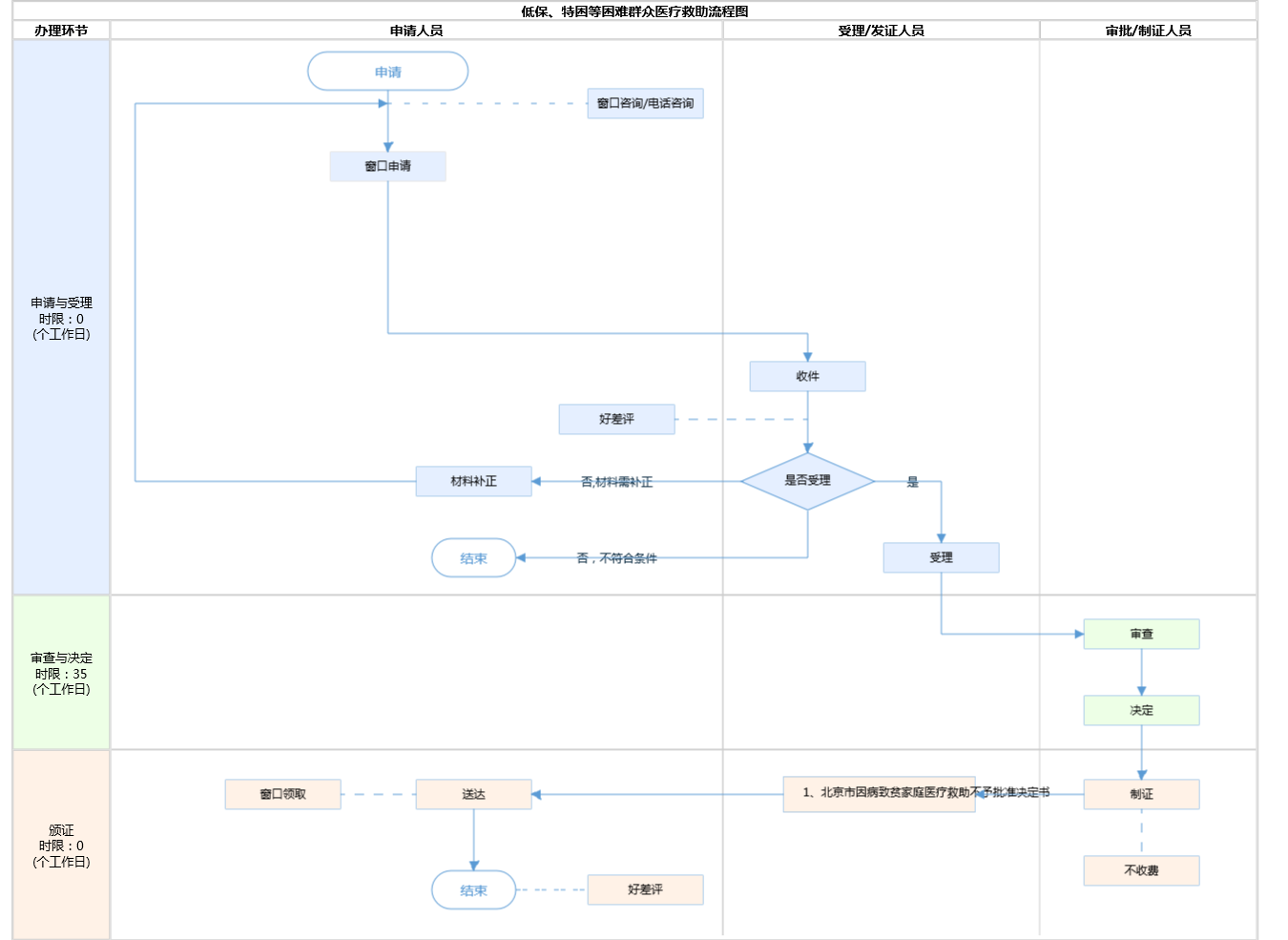The height and width of the screenshot is (940, 1288).
Task: Click the 北京市因病致贫家庭医疗救助 document box
Action: (x=879, y=794)
